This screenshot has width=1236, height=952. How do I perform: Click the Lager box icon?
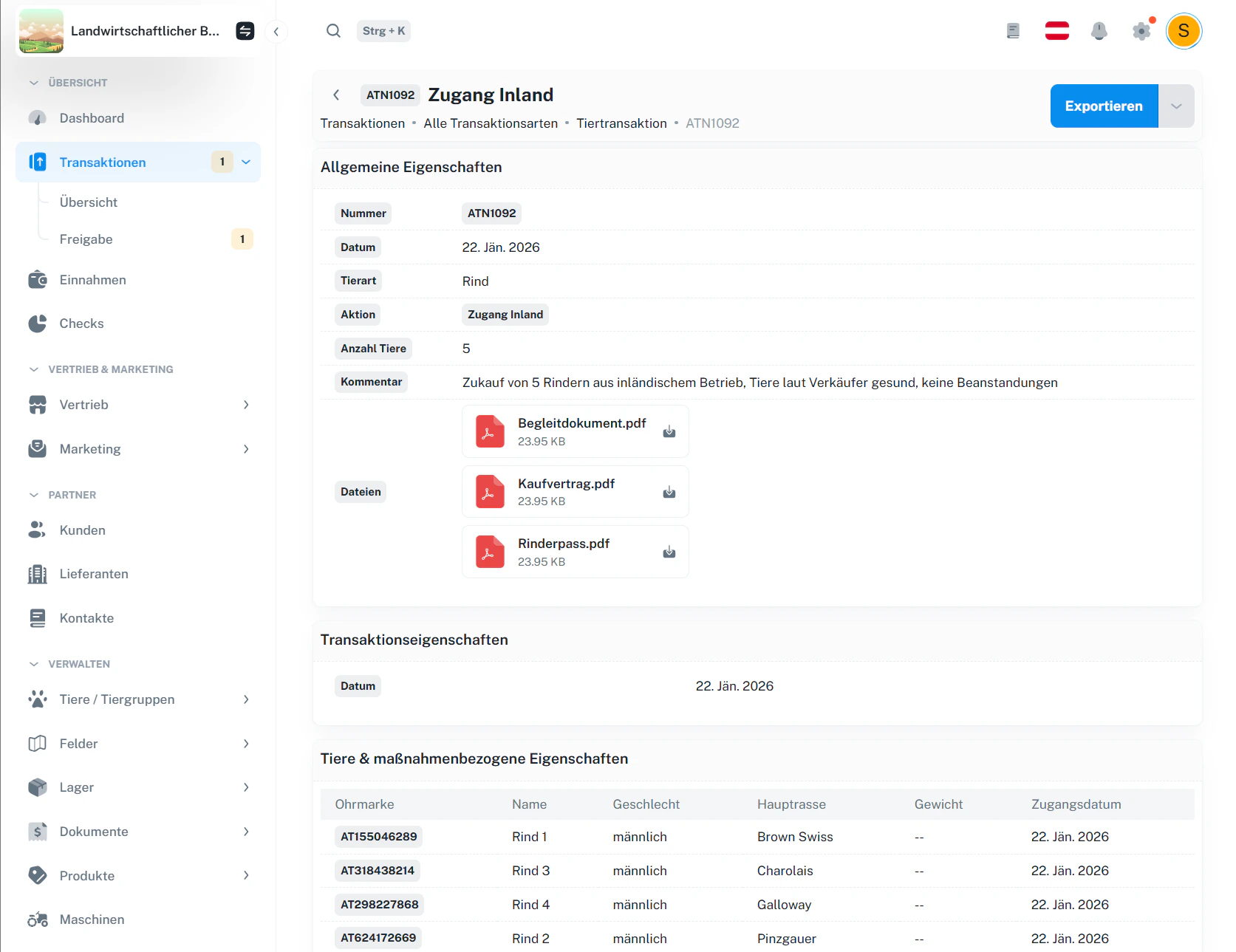click(37, 787)
